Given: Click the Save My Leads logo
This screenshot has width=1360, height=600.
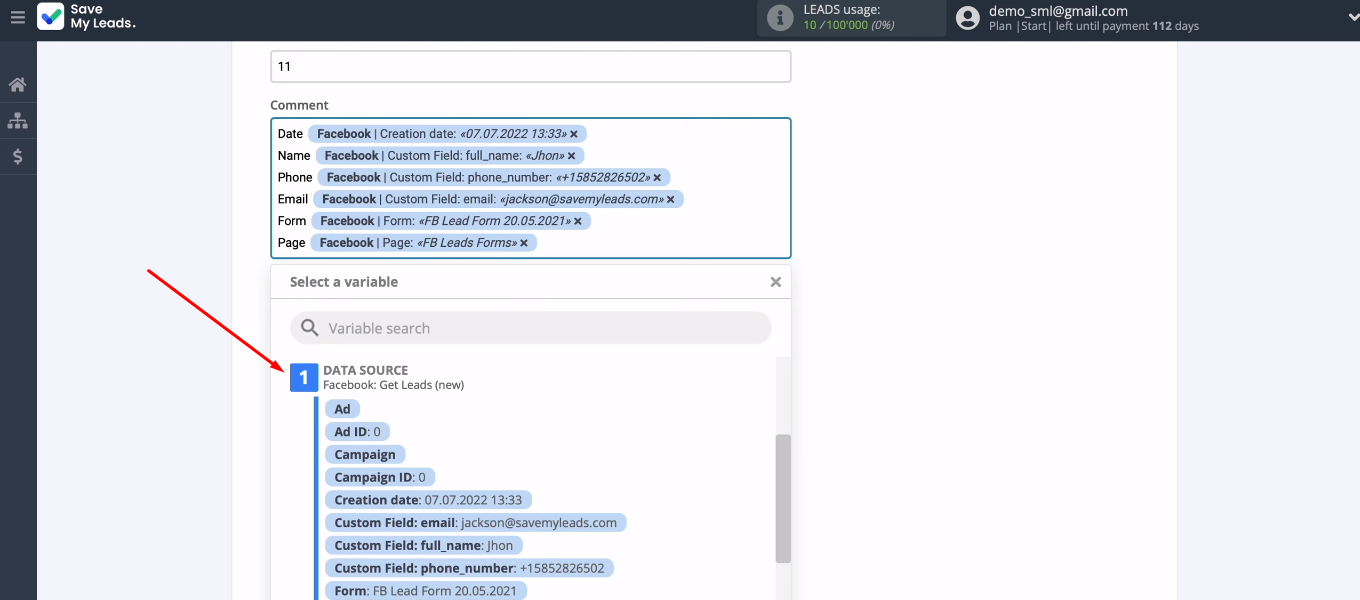Looking at the screenshot, I should click(x=86, y=17).
